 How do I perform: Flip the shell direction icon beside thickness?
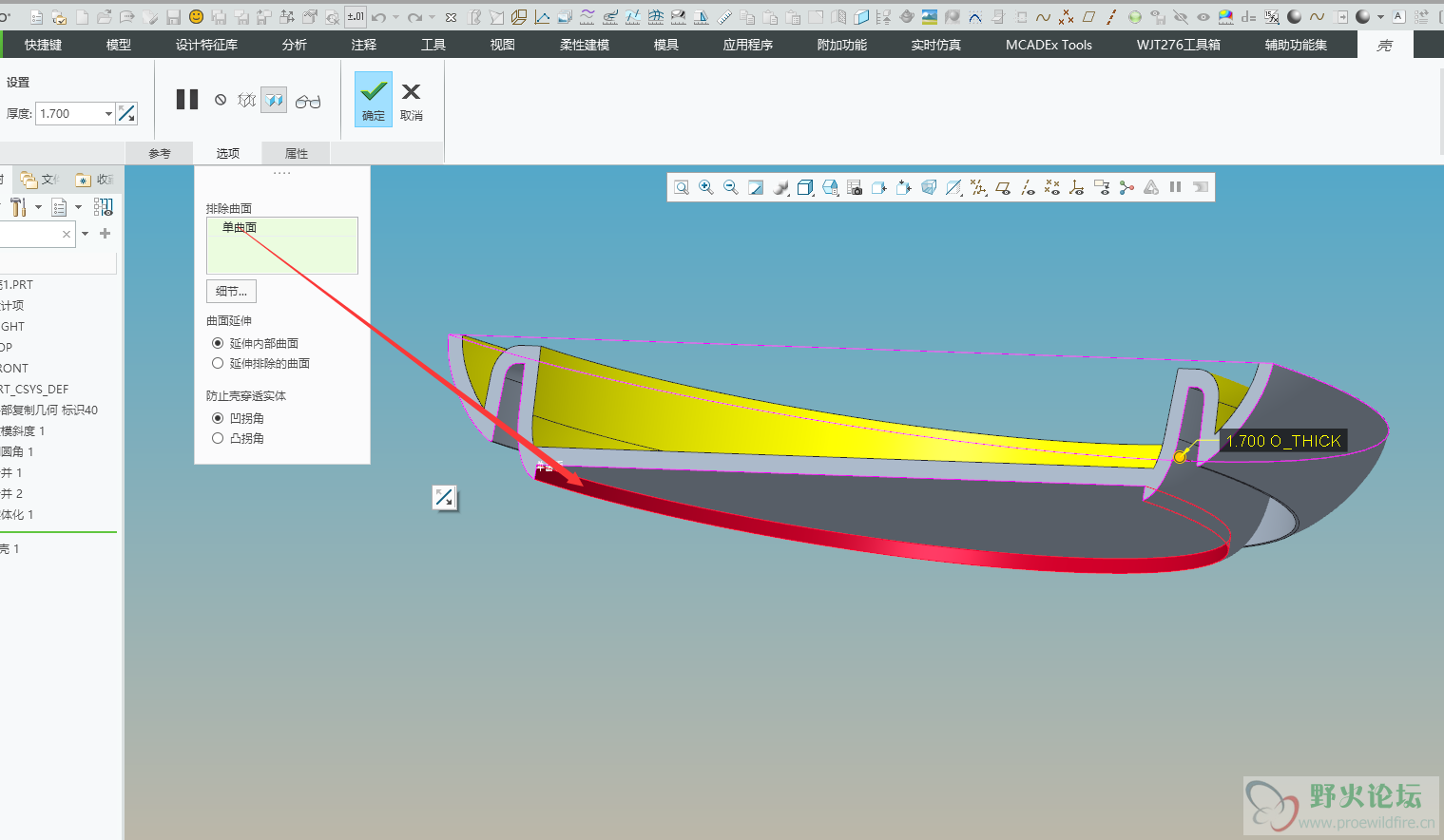click(126, 114)
